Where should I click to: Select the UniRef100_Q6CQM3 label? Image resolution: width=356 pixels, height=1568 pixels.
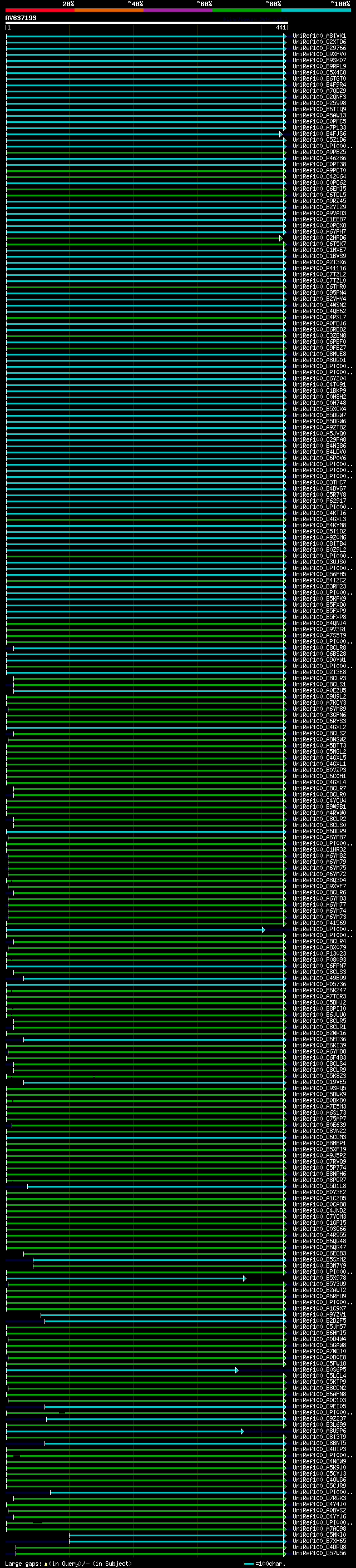point(319,1137)
